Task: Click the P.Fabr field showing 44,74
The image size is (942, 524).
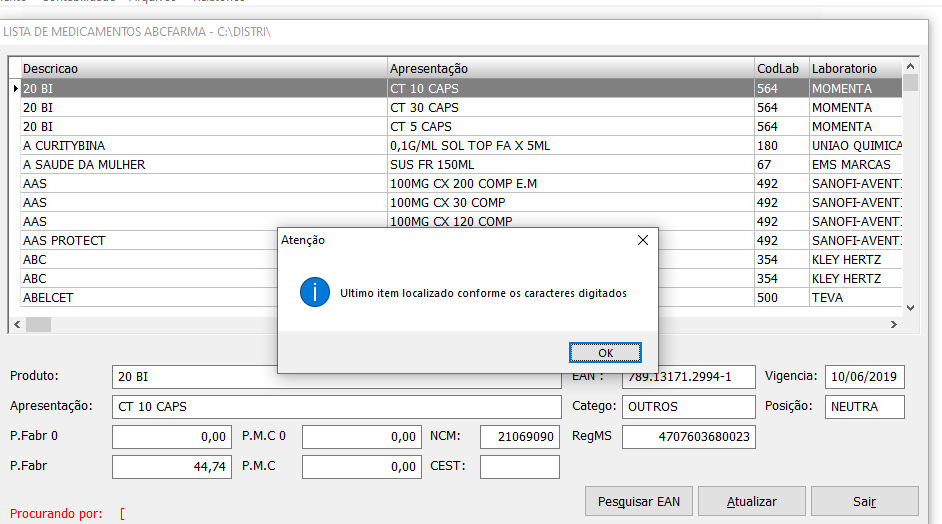Action: pos(172,467)
